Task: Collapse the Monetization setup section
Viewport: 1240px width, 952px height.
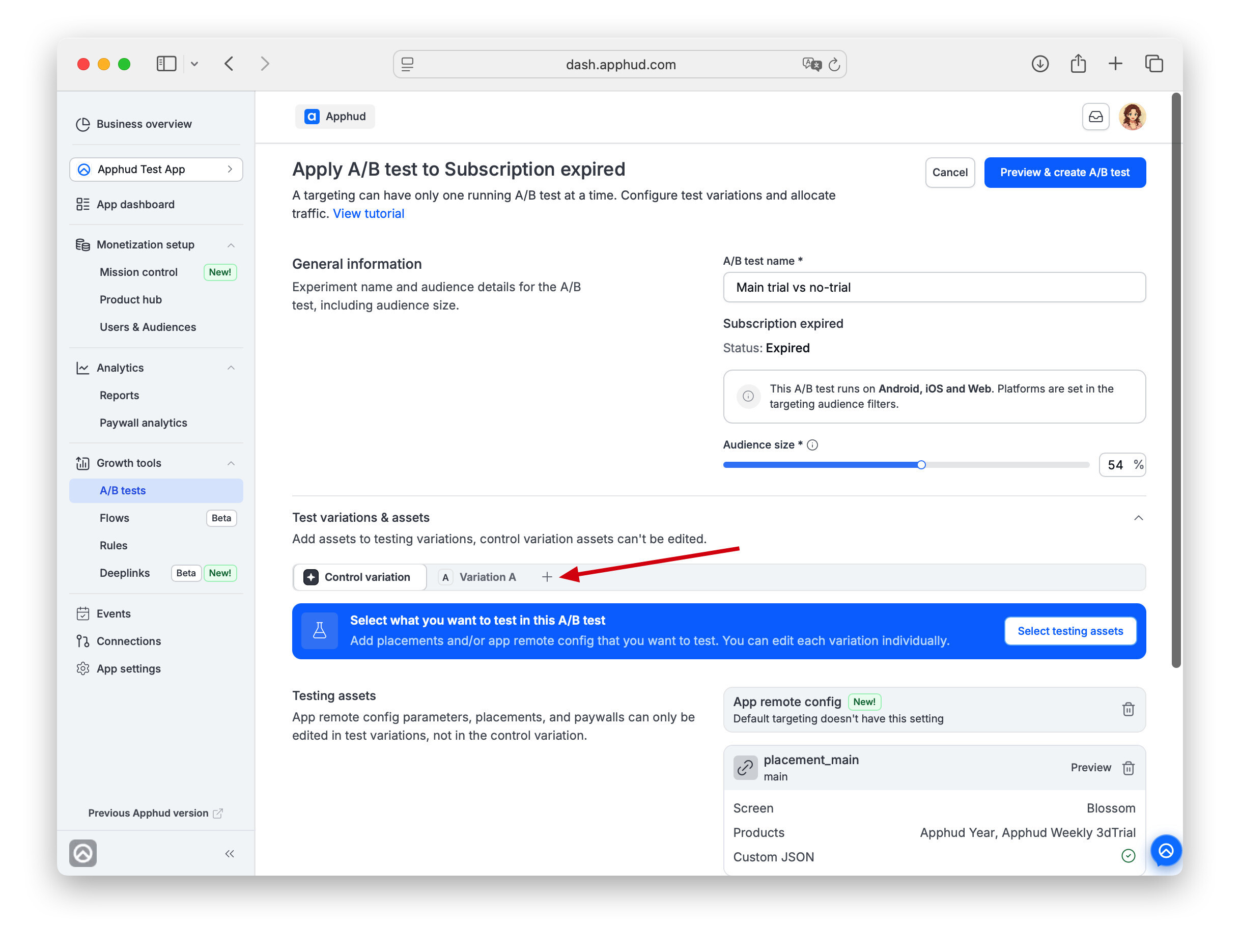Action: [231, 245]
